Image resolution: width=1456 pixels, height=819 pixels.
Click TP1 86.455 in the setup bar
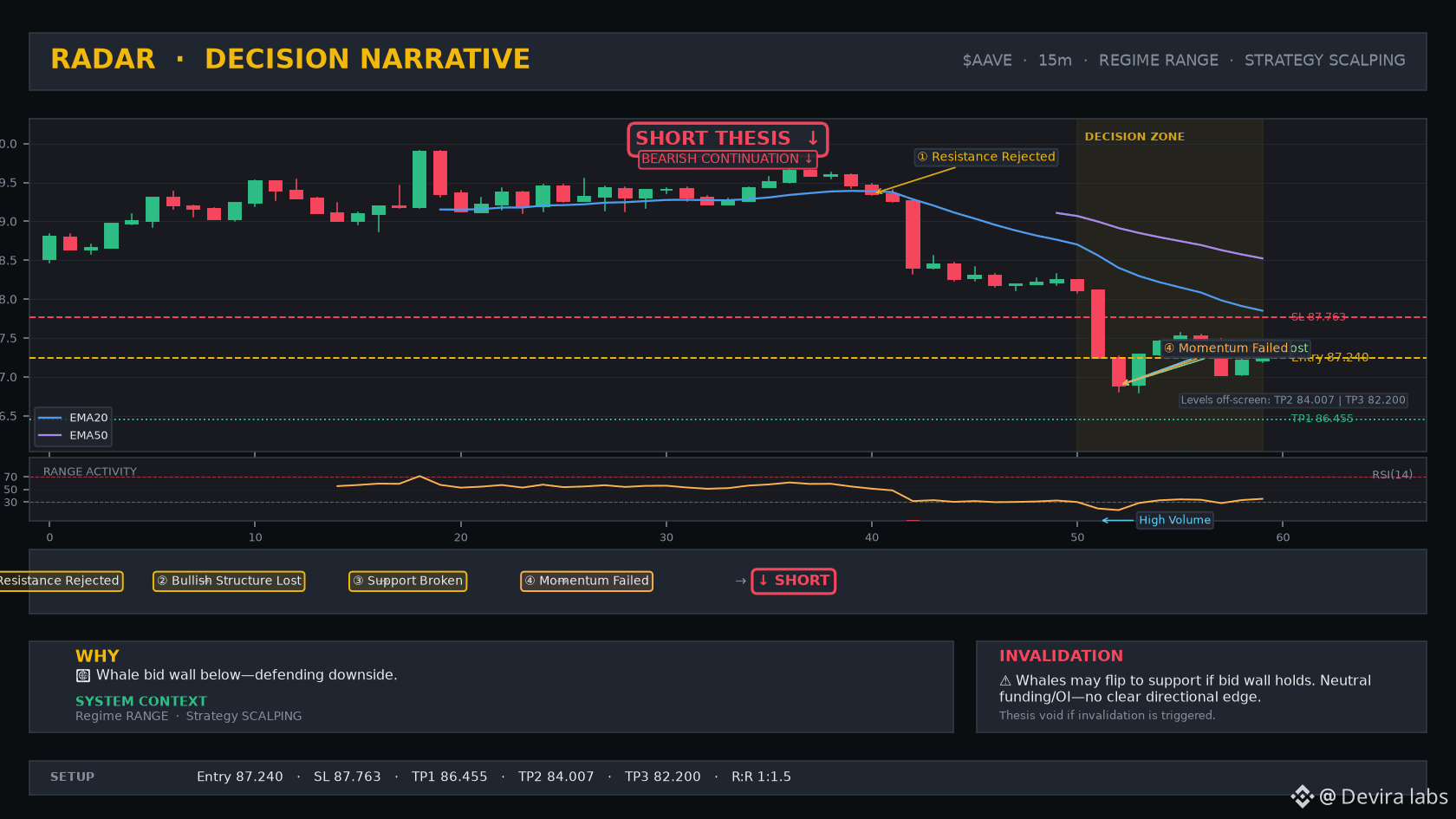pos(450,777)
